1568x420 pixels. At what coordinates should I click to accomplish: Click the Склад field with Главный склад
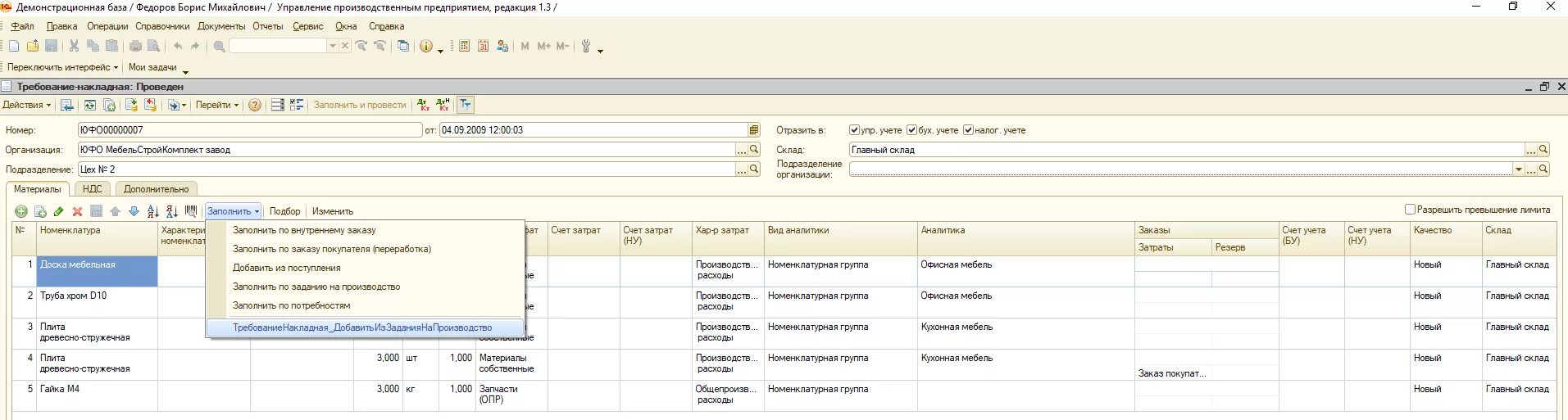pyautogui.click(x=1187, y=150)
